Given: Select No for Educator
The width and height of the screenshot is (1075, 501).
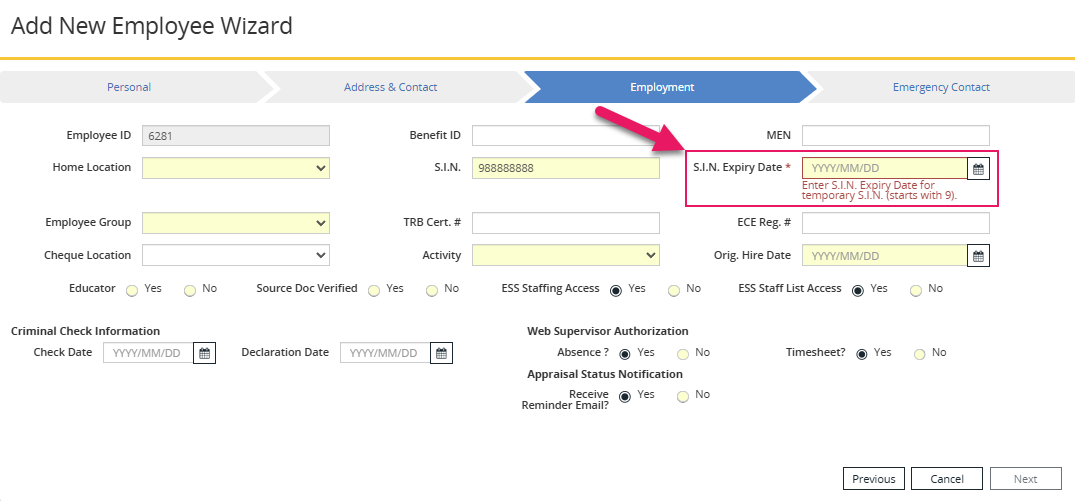Looking at the screenshot, I should pos(190,291).
